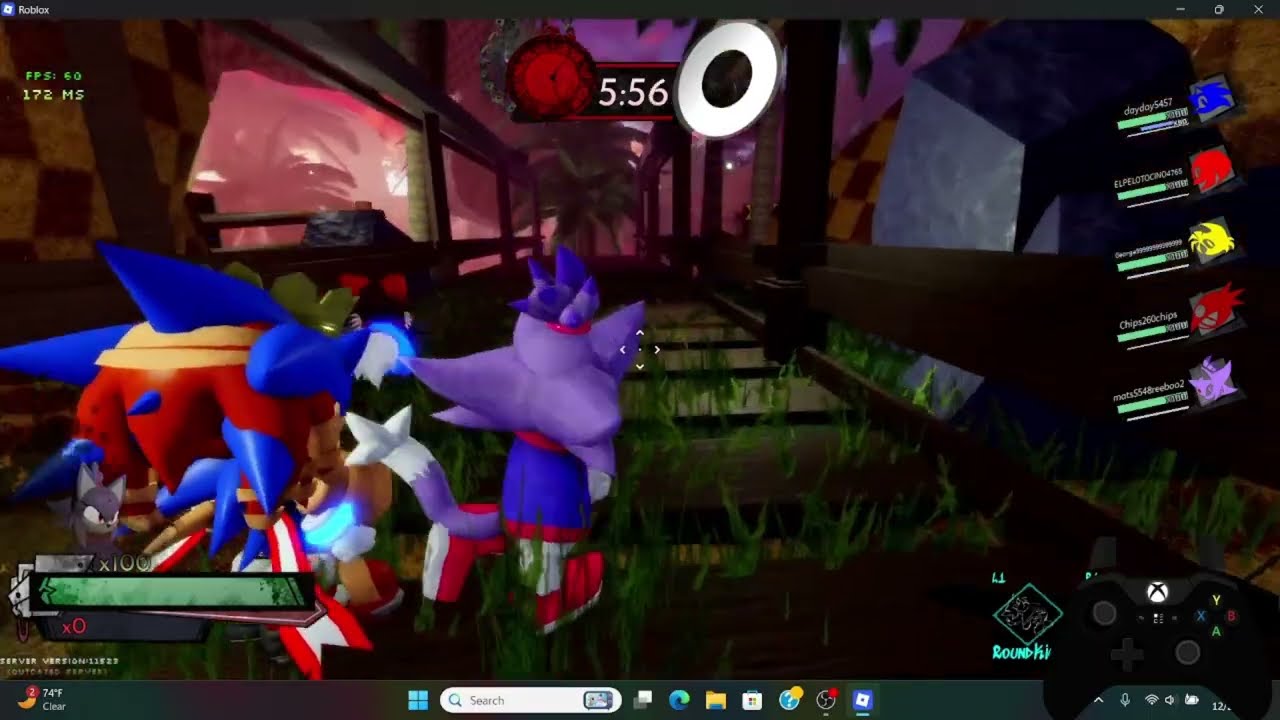
Task: Click the red B button on controller overlay
Action: (x=1231, y=616)
